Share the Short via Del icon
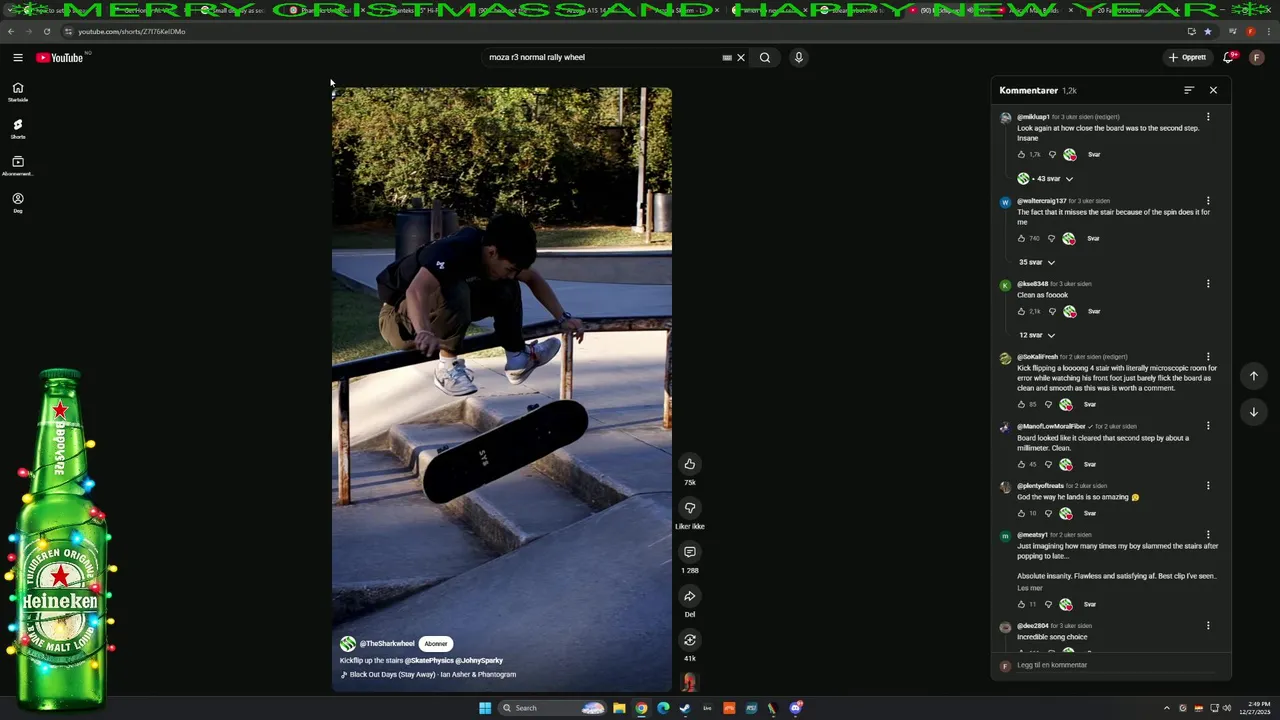This screenshot has height=720, width=1280. tap(690, 596)
